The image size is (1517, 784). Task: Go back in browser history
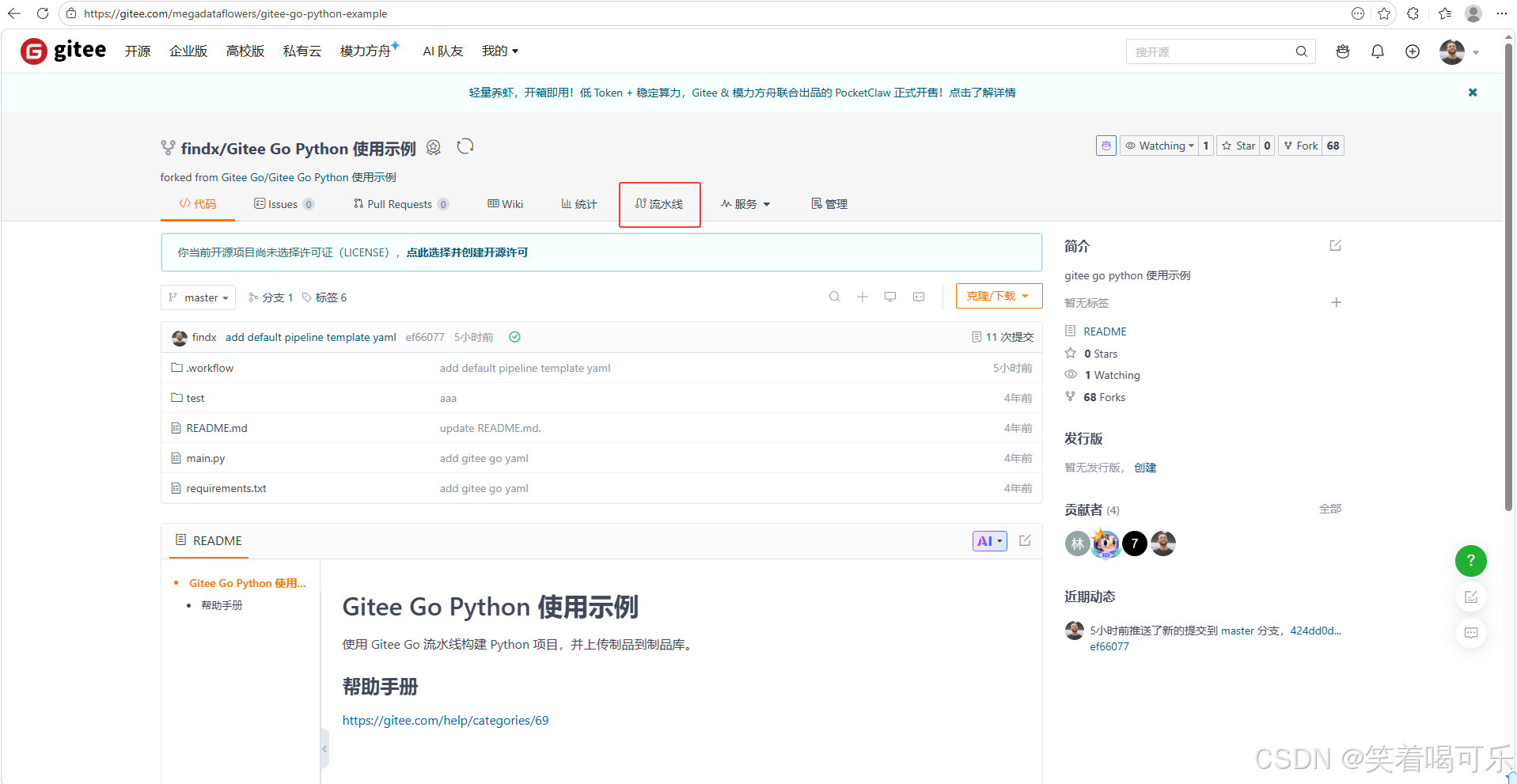pos(13,13)
